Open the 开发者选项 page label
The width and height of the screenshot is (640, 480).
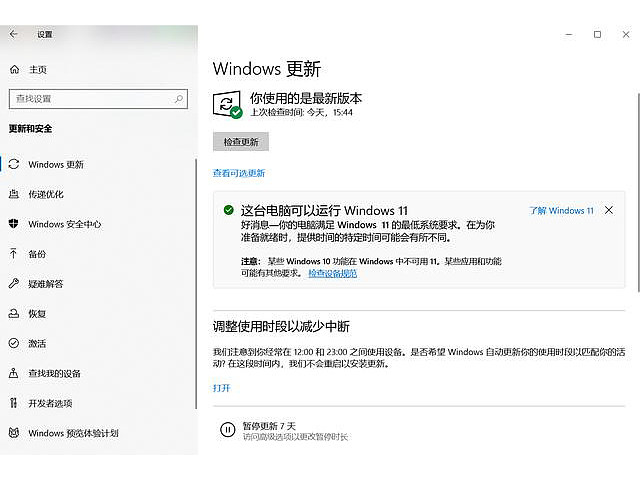(50, 403)
